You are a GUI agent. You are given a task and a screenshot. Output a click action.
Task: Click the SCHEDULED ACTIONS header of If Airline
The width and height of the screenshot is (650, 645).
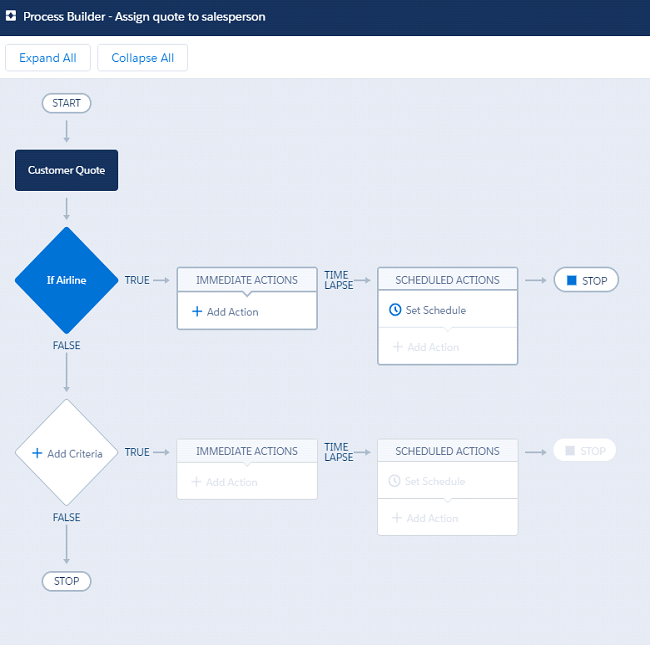[447, 280]
